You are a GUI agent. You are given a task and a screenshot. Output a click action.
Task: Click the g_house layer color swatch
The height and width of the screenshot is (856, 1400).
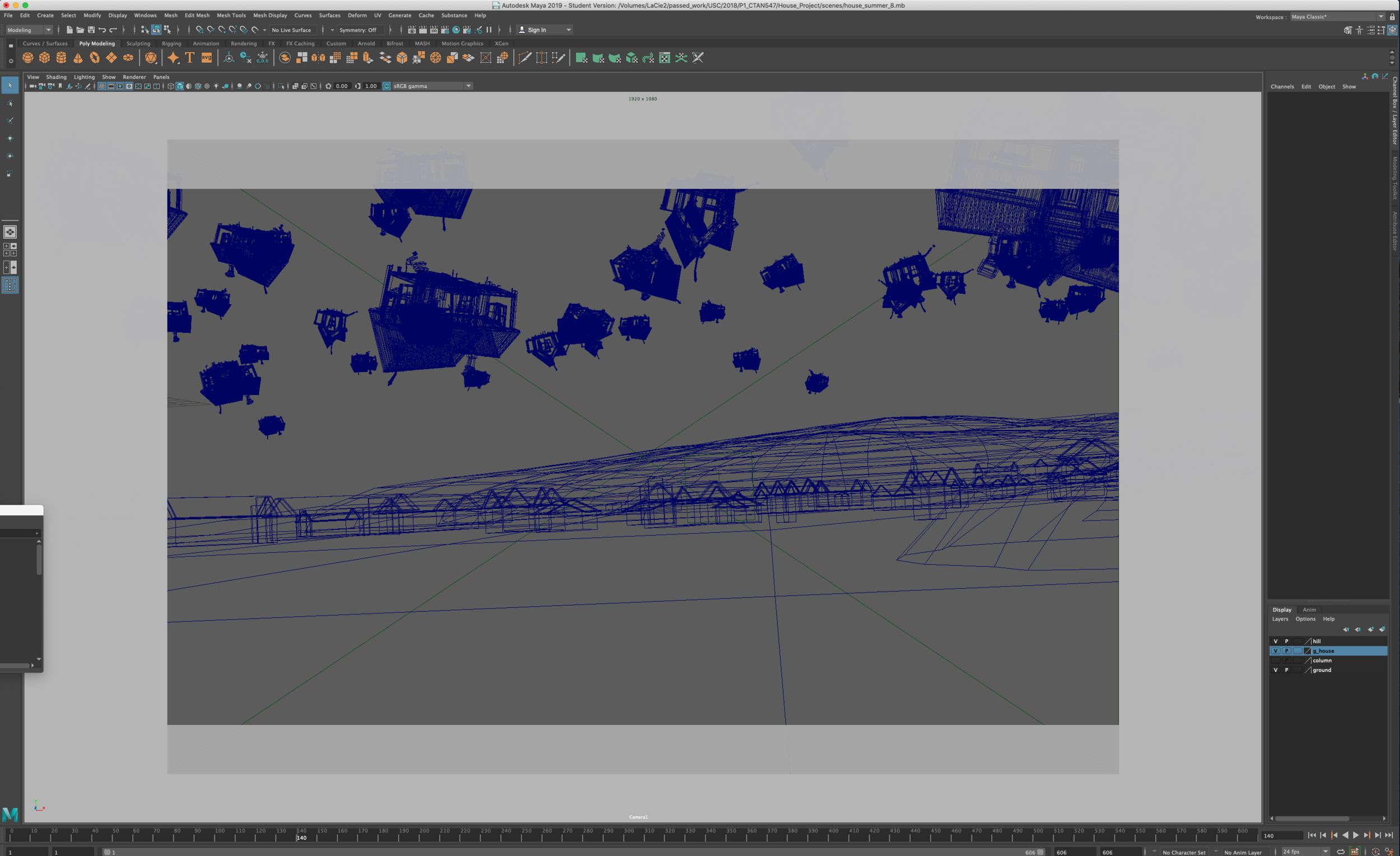click(x=1308, y=651)
